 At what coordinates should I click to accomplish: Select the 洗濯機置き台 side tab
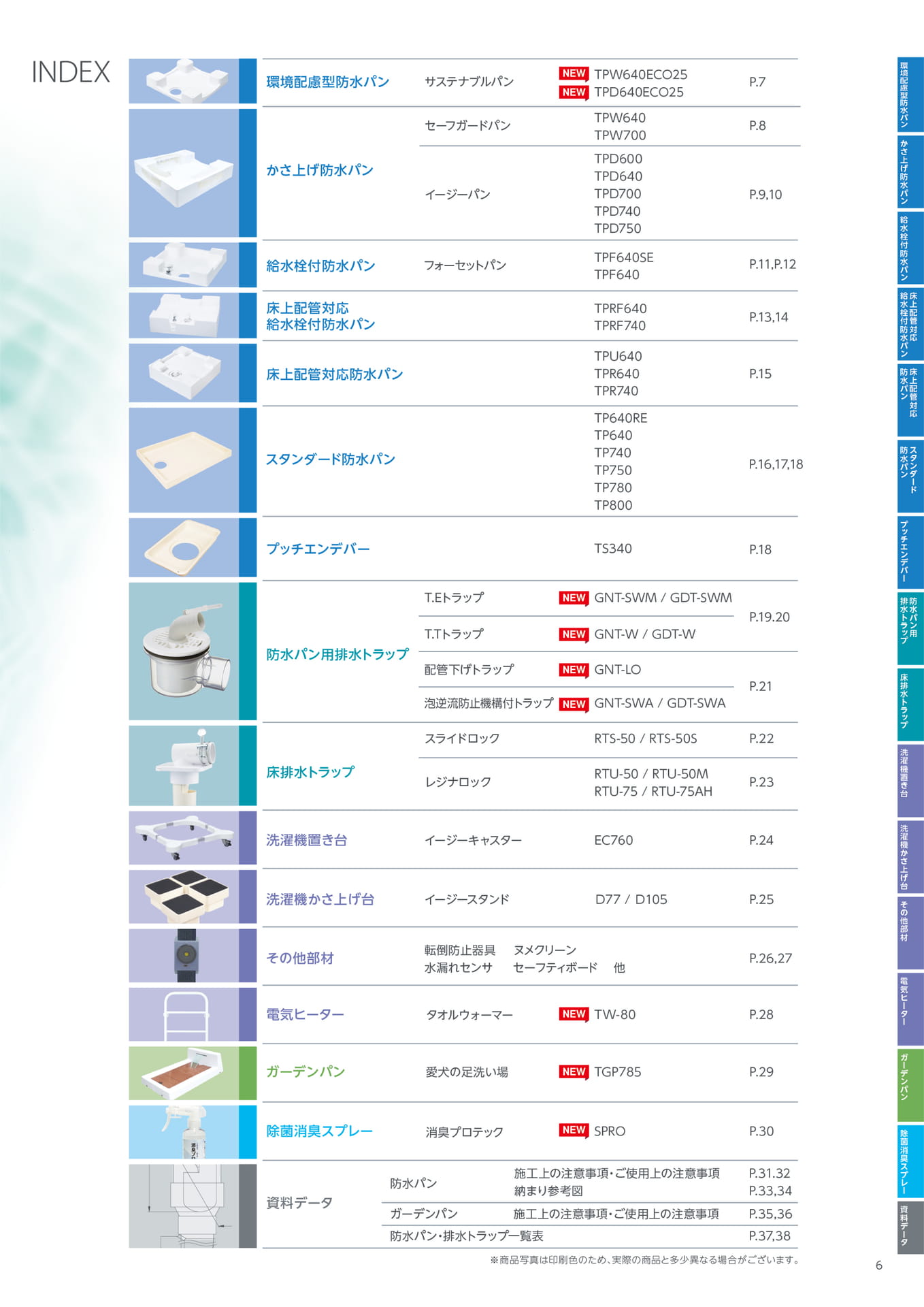[910, 781]
